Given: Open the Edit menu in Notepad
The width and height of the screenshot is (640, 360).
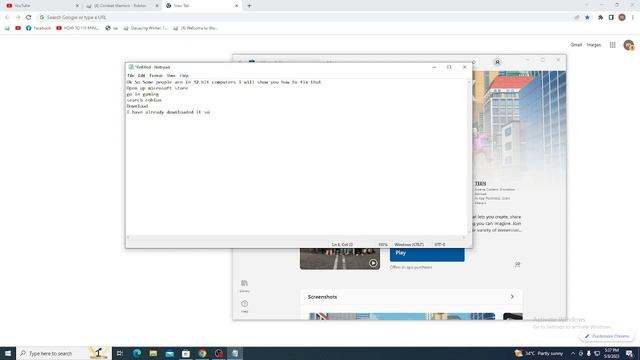Looking at the screenshot, I should (141, 76).
